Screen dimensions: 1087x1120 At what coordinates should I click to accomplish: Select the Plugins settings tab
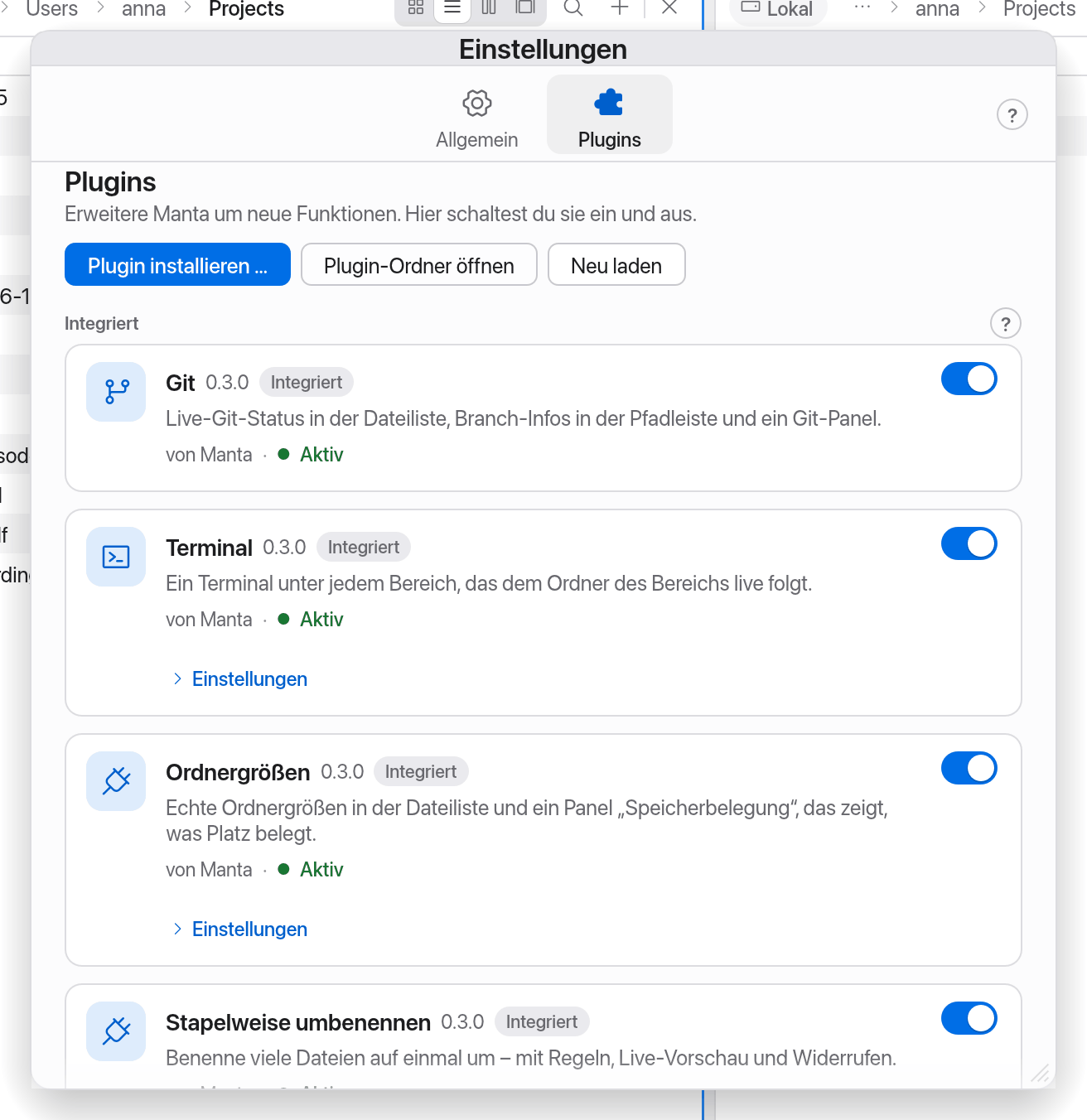610,115
